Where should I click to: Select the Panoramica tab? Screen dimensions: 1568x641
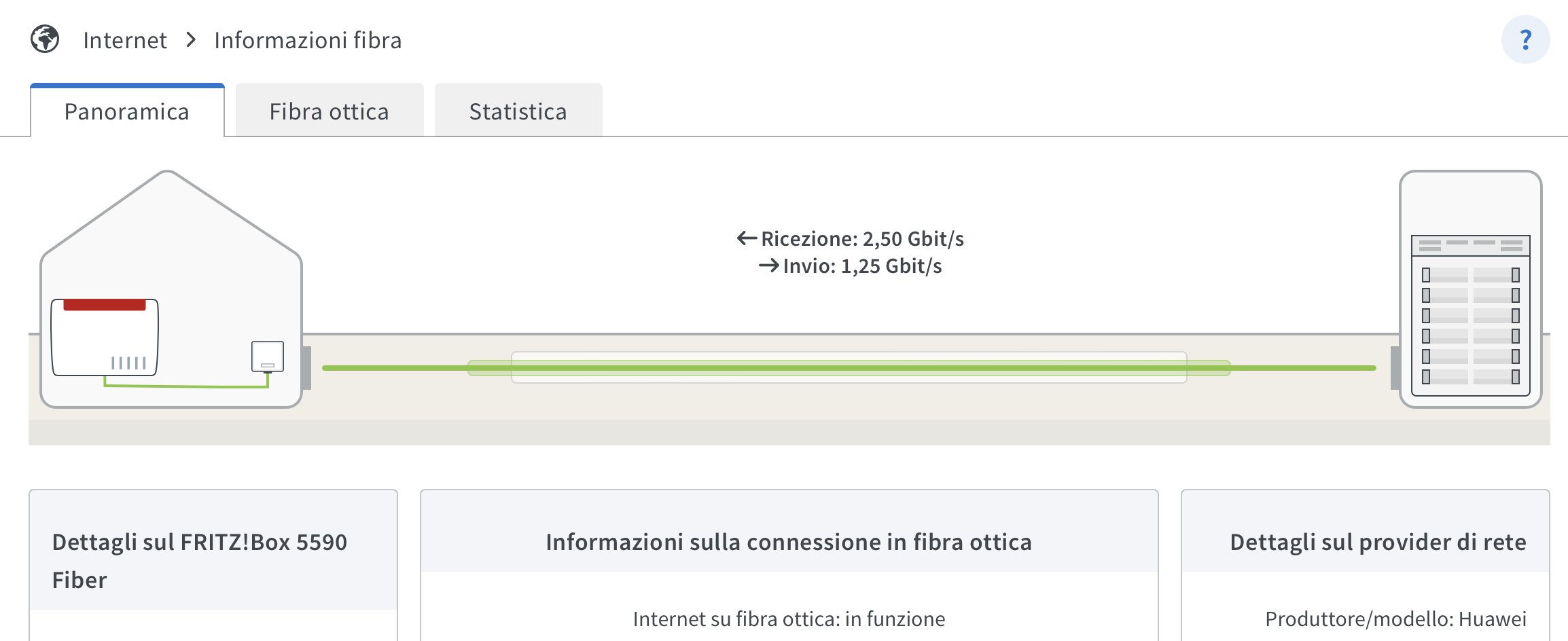coord(127,111)
